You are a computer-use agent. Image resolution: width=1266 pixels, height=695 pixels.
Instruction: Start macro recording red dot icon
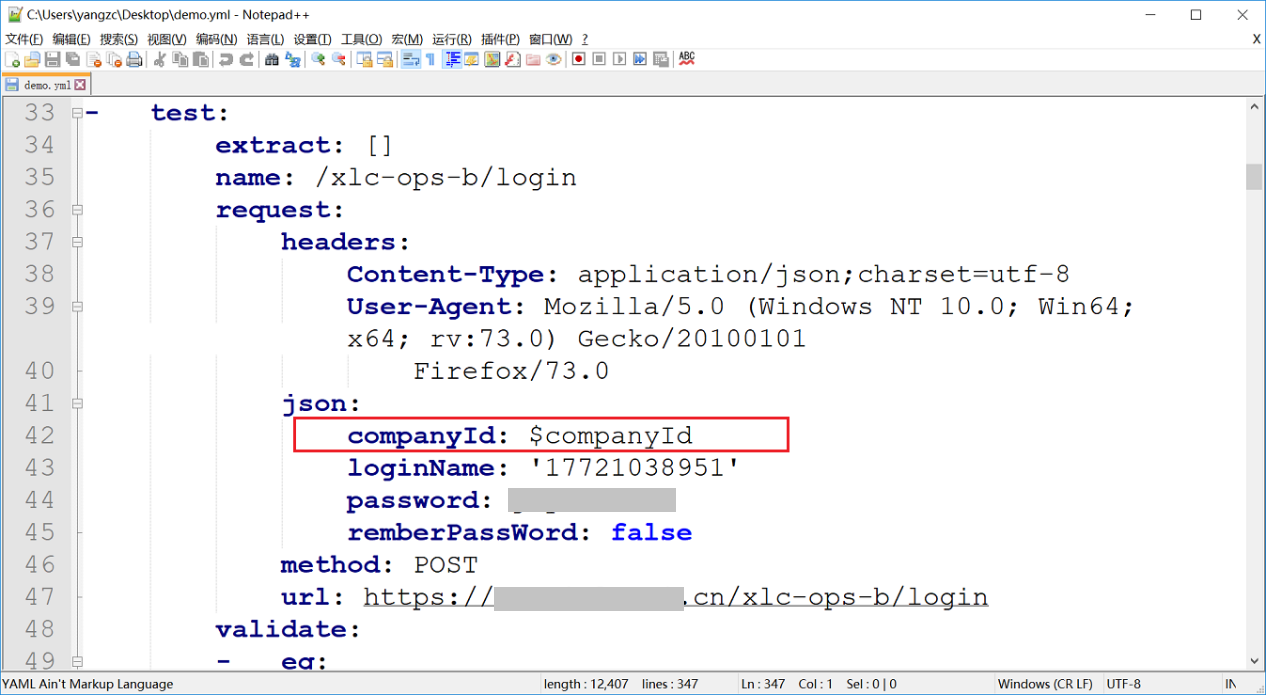tap(578, 60)
